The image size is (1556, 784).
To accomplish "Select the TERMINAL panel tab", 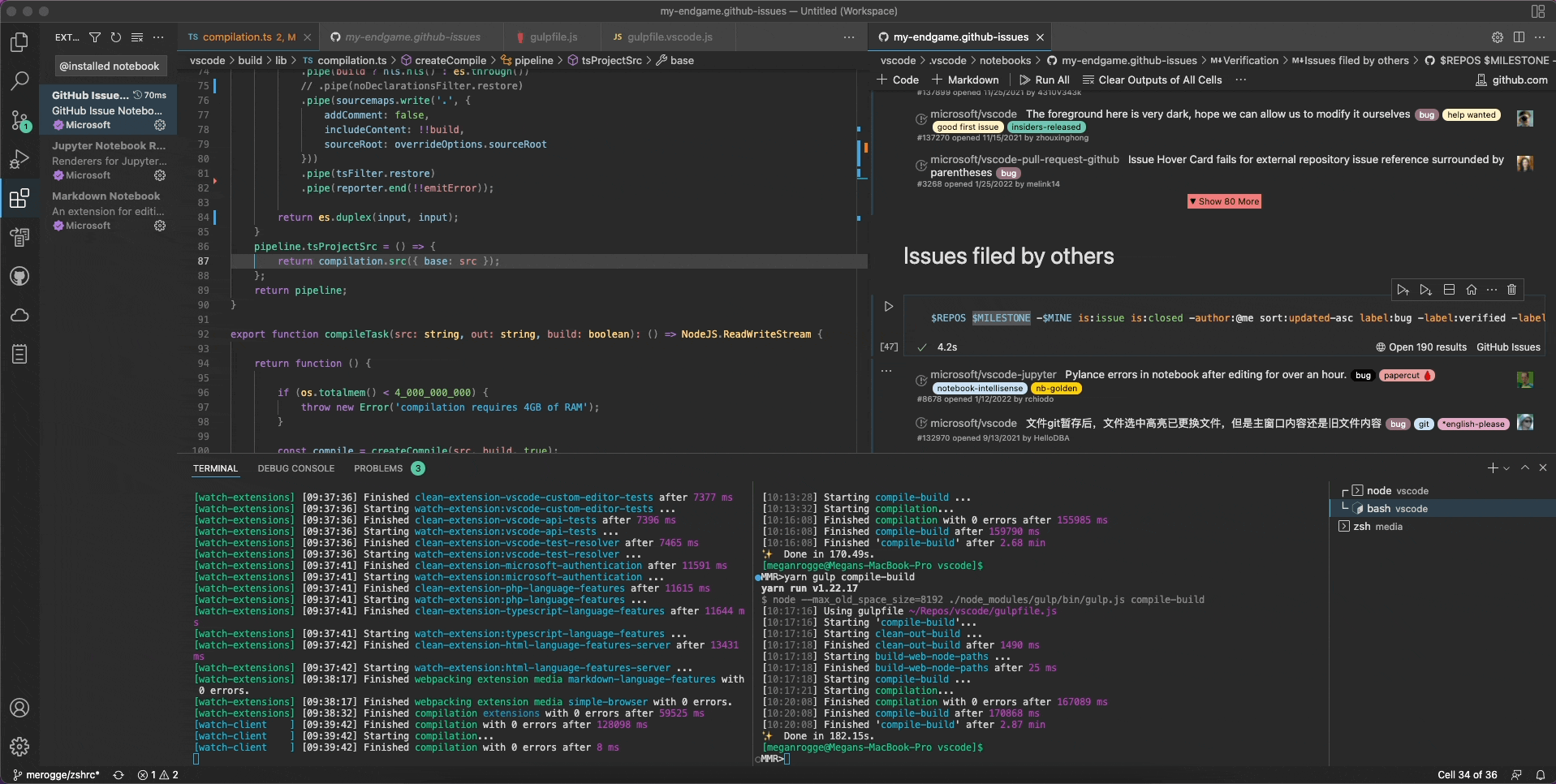I will (215, 468).
